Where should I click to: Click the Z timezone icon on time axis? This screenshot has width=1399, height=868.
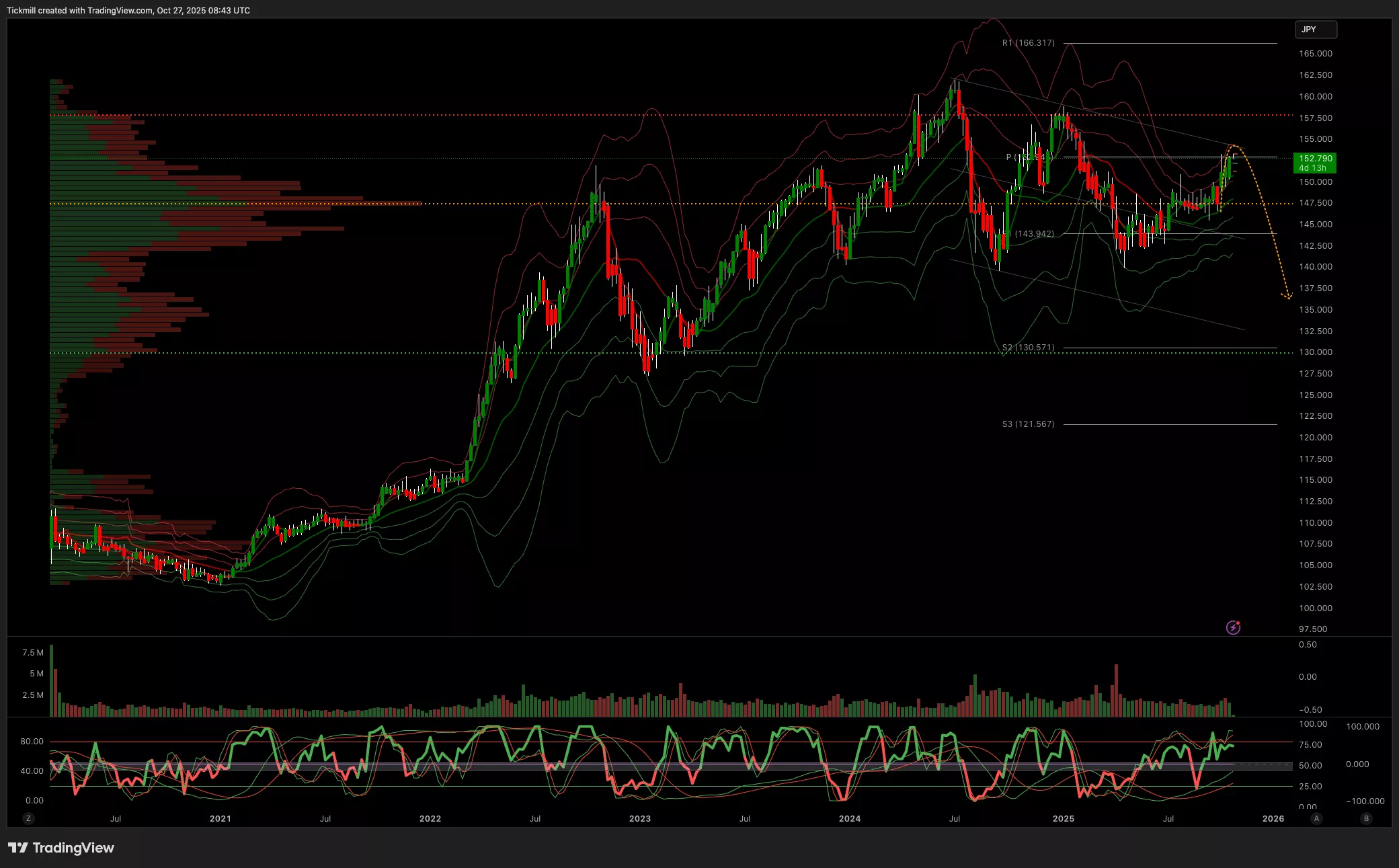point(28,818)
